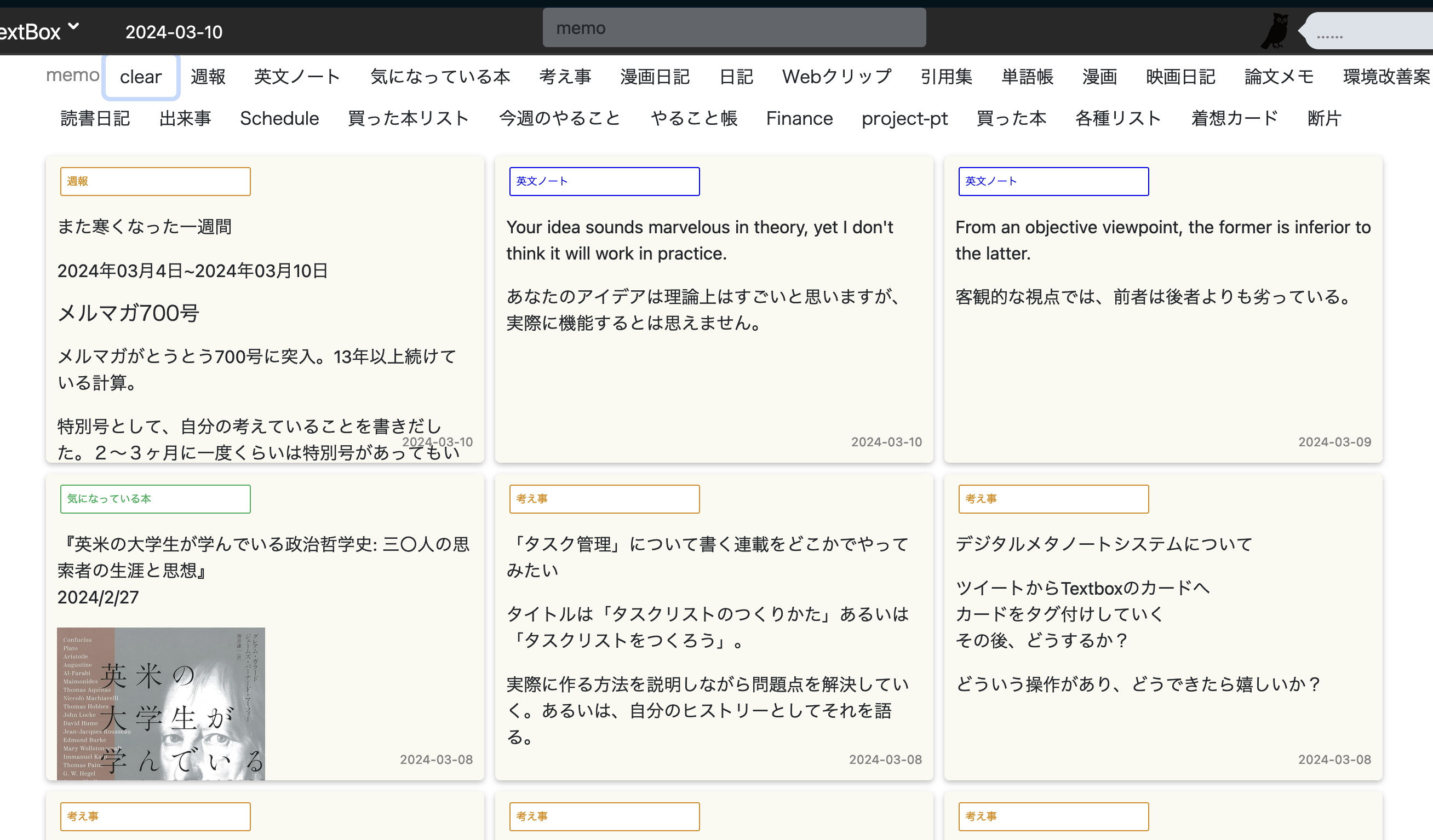Select the Webクリップ tag

point(836,76)
